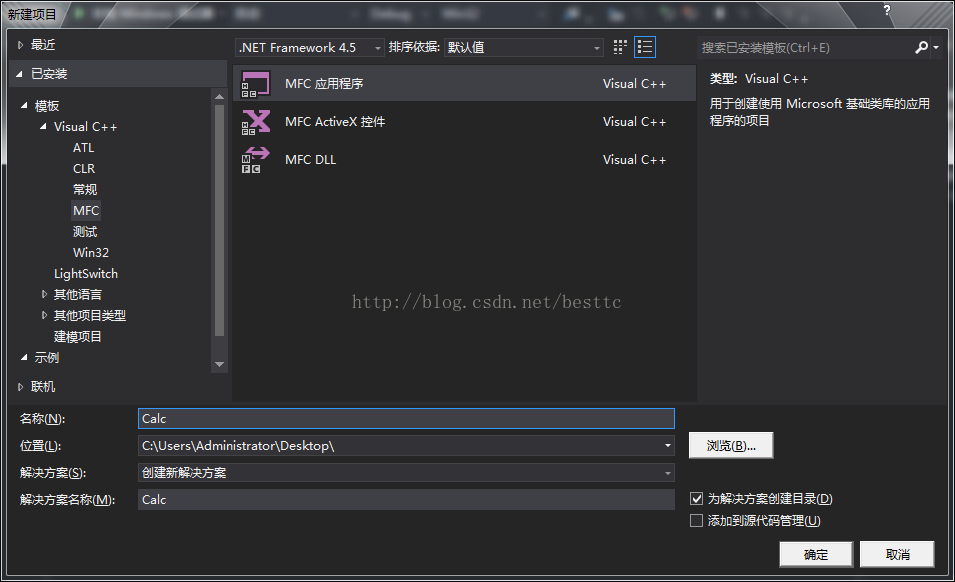
Task: Click the template tree scrollbar thumb
Action: click(220, 220)
